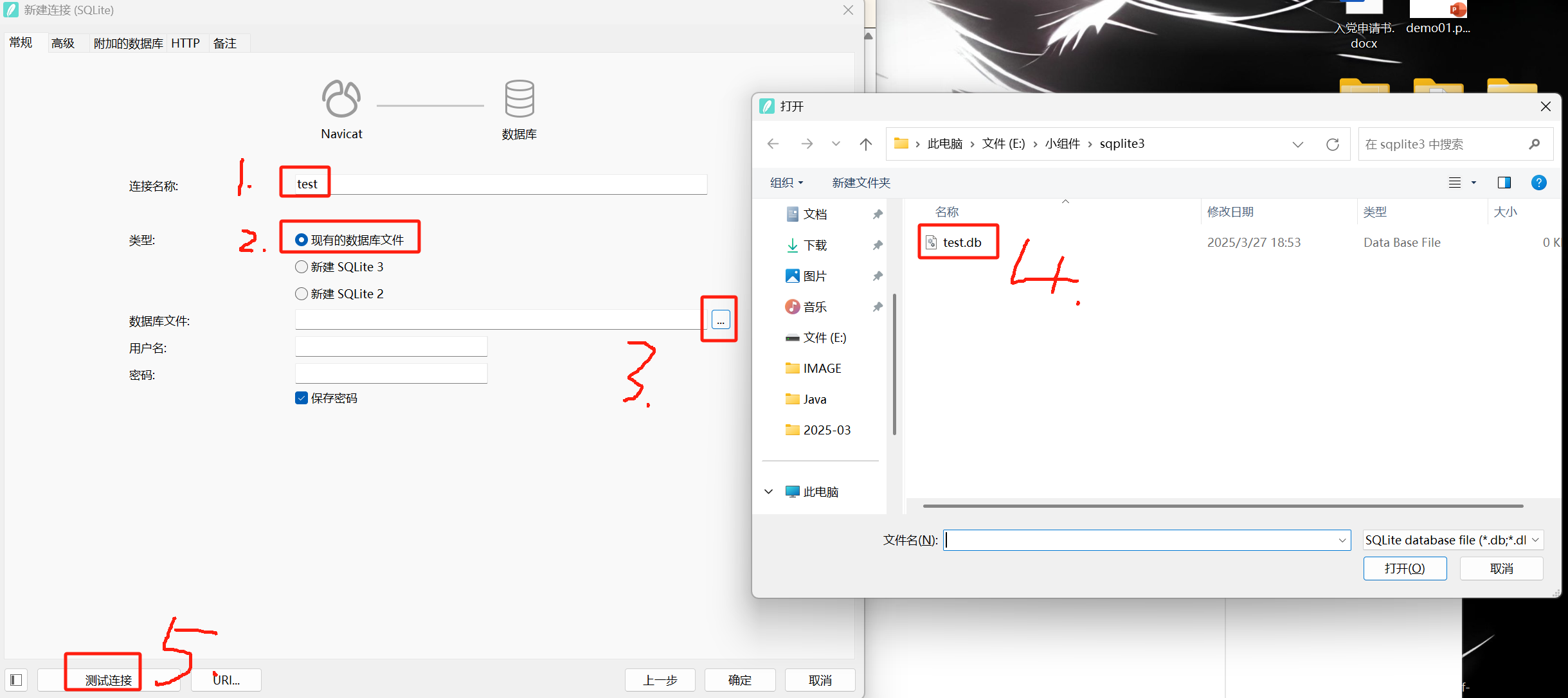Click the sidebar toggle icon at bottom-left
Image resolution: width=1568 pixels, height=698 pixels.
pos(16,679)
